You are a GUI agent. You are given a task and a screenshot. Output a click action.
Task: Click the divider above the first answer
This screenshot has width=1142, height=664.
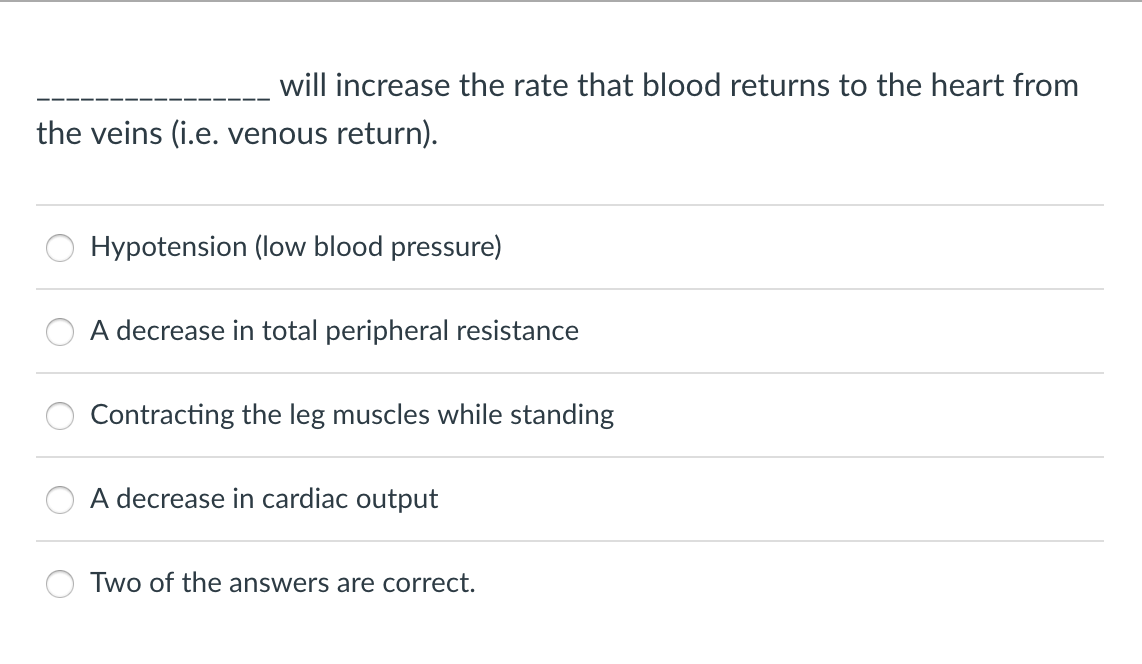570,205
